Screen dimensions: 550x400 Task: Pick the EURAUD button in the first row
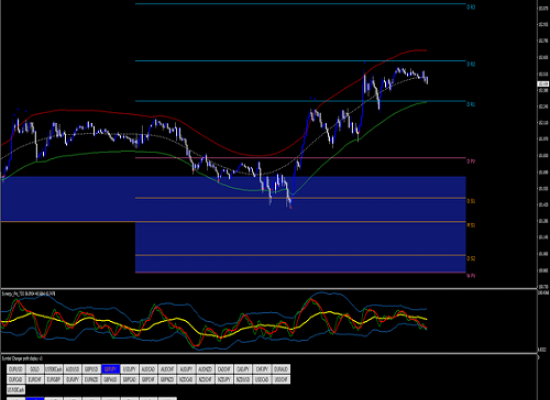click(x=281, y=369)
